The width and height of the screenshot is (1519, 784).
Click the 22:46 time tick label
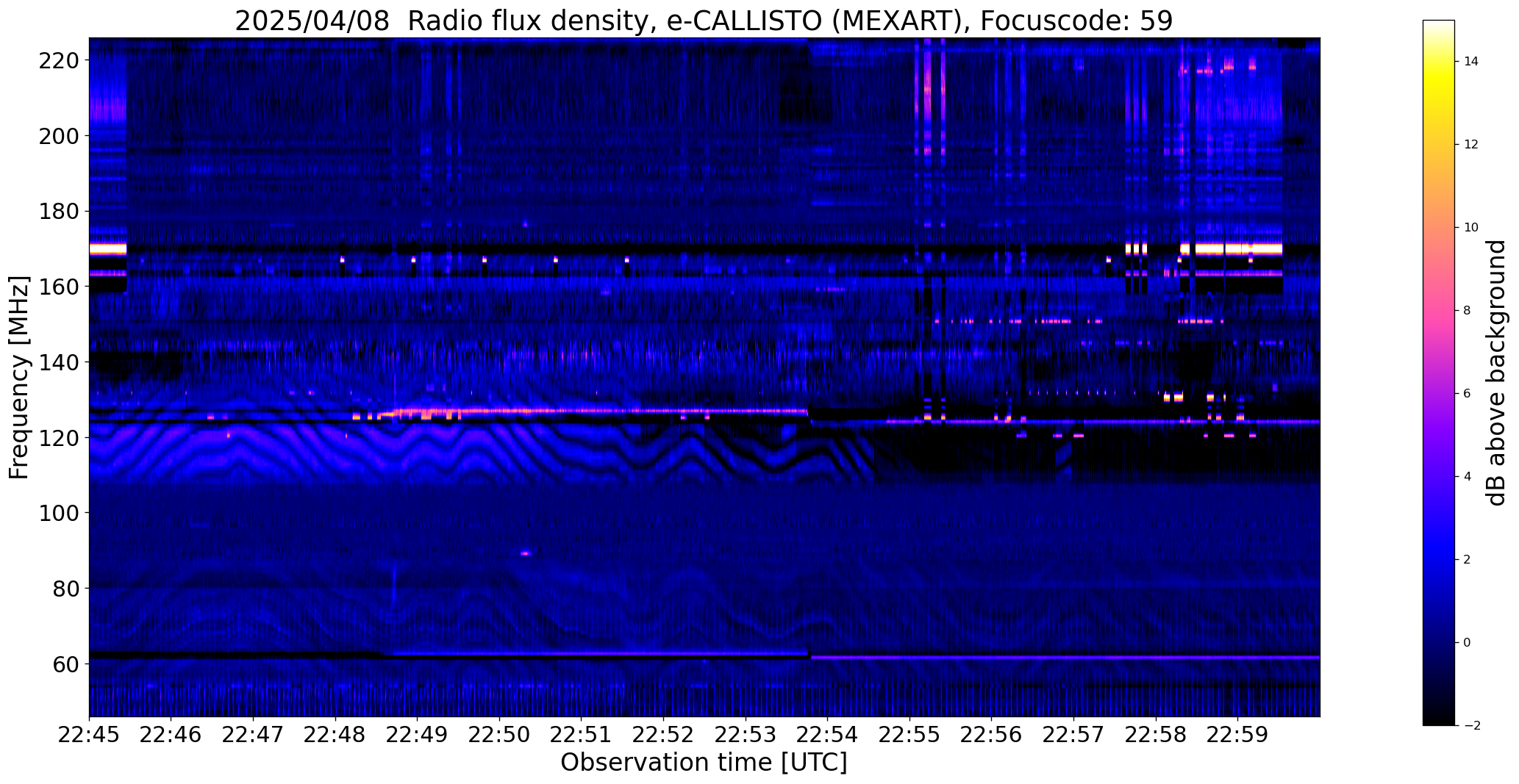pos(171,735)
